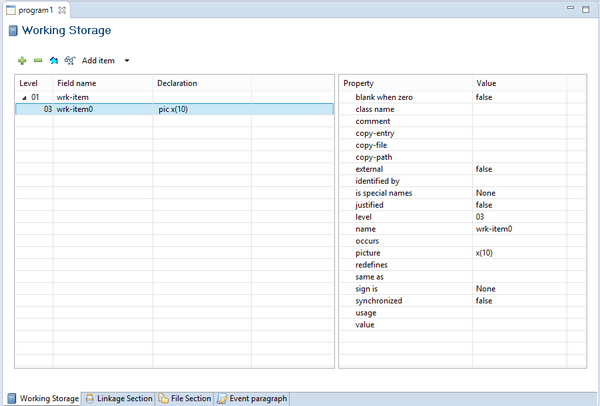Open the Add item dropdown arrow
The width and height of the screenshot is (600, 406).
click(126, 61)
